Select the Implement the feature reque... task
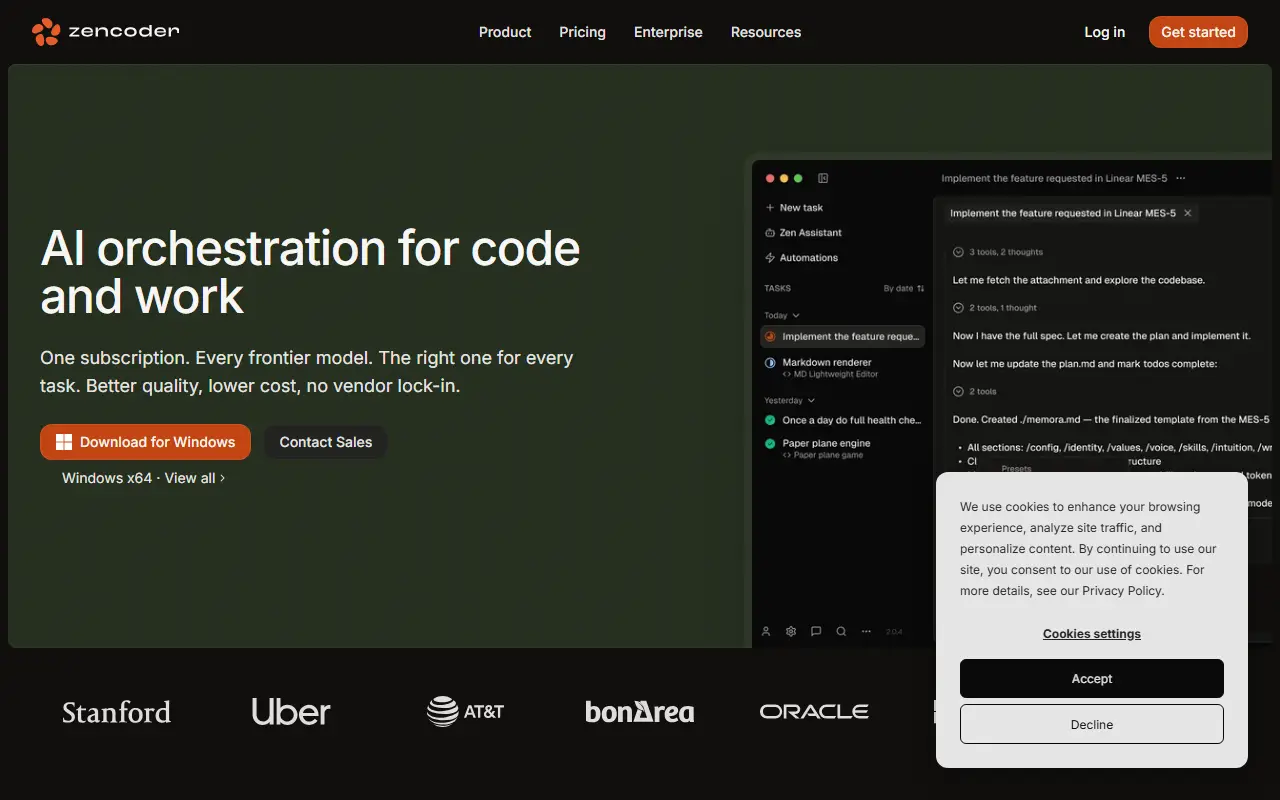Screen dimensions: 1280x800 tap(842, 337)
